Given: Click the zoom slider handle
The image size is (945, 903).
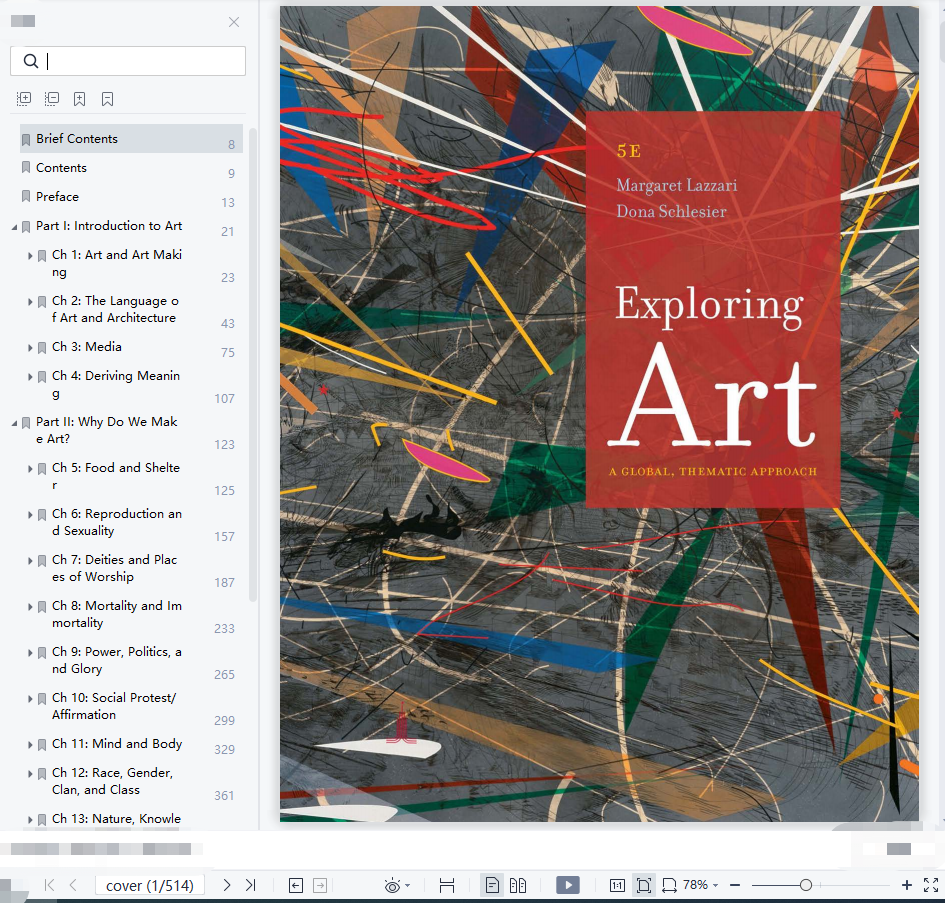Looking at the screenshot, I should coord(806,885).
